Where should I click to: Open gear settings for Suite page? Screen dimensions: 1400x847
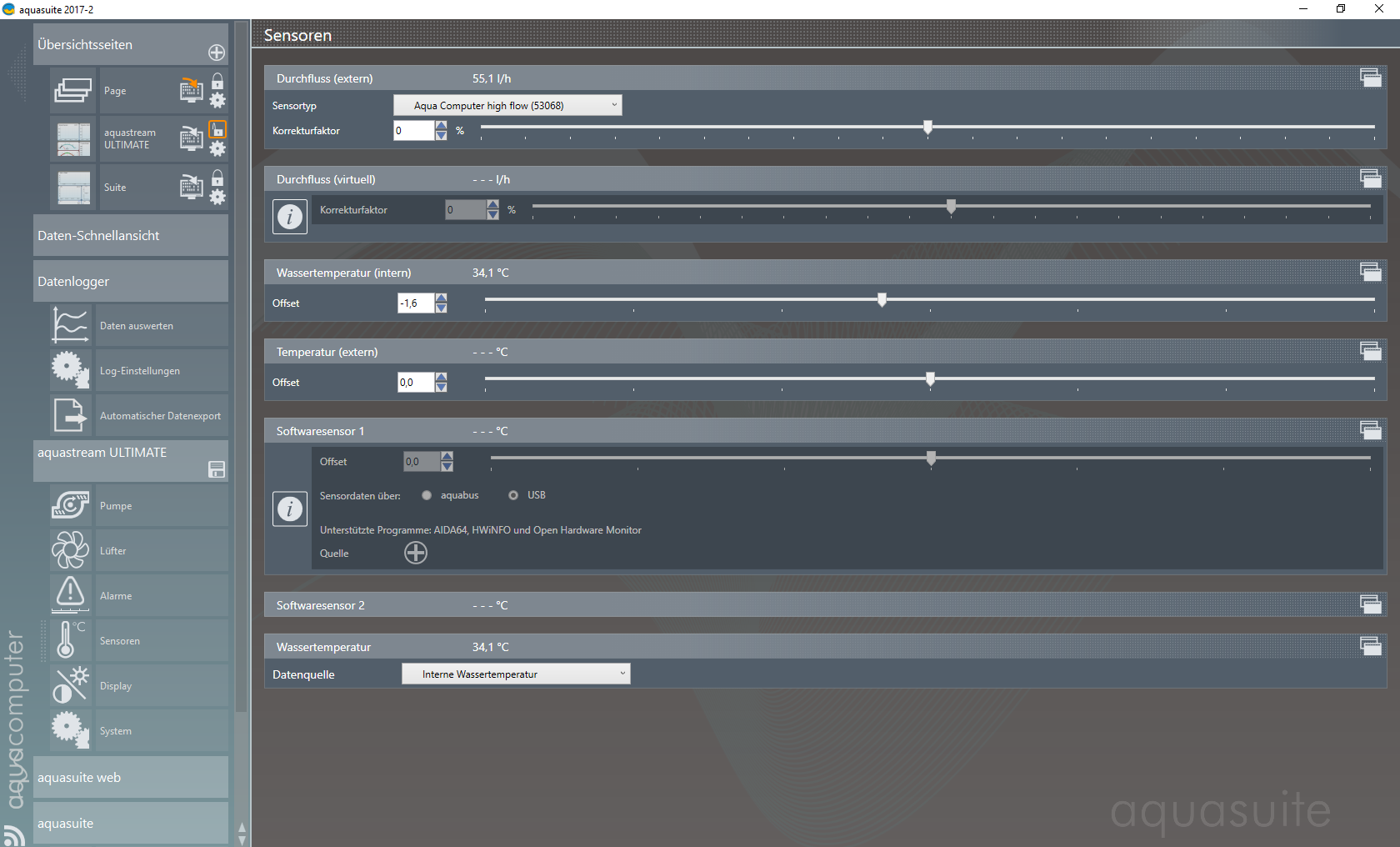pos(217,198)
